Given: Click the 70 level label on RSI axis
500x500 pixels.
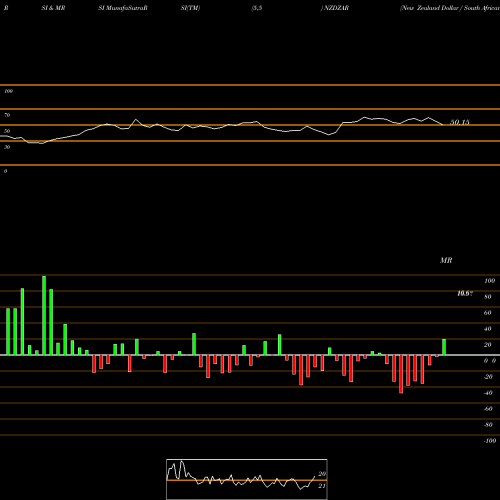Looking at the screenshot, I should pos(7,115).
